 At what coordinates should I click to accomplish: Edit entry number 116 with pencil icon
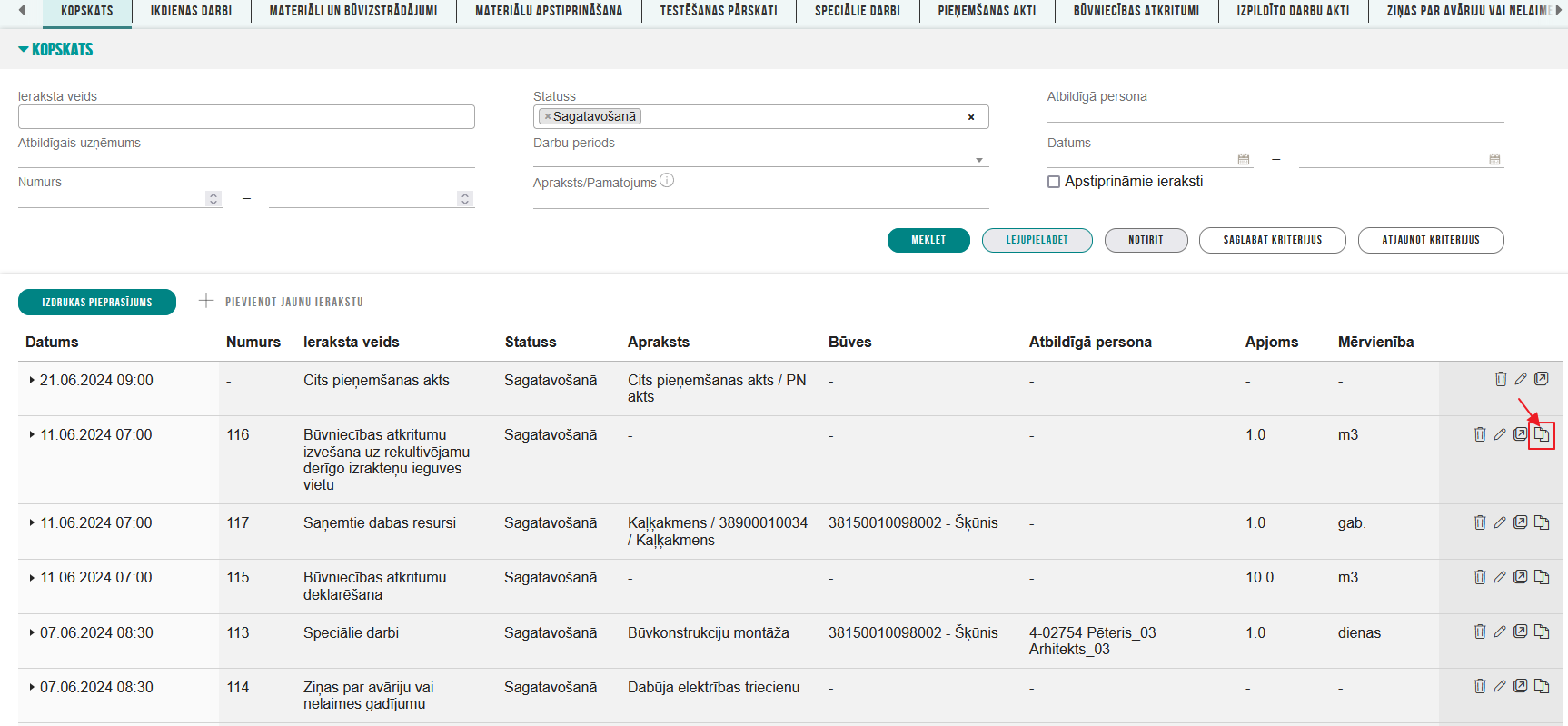tap(1500, 434)
